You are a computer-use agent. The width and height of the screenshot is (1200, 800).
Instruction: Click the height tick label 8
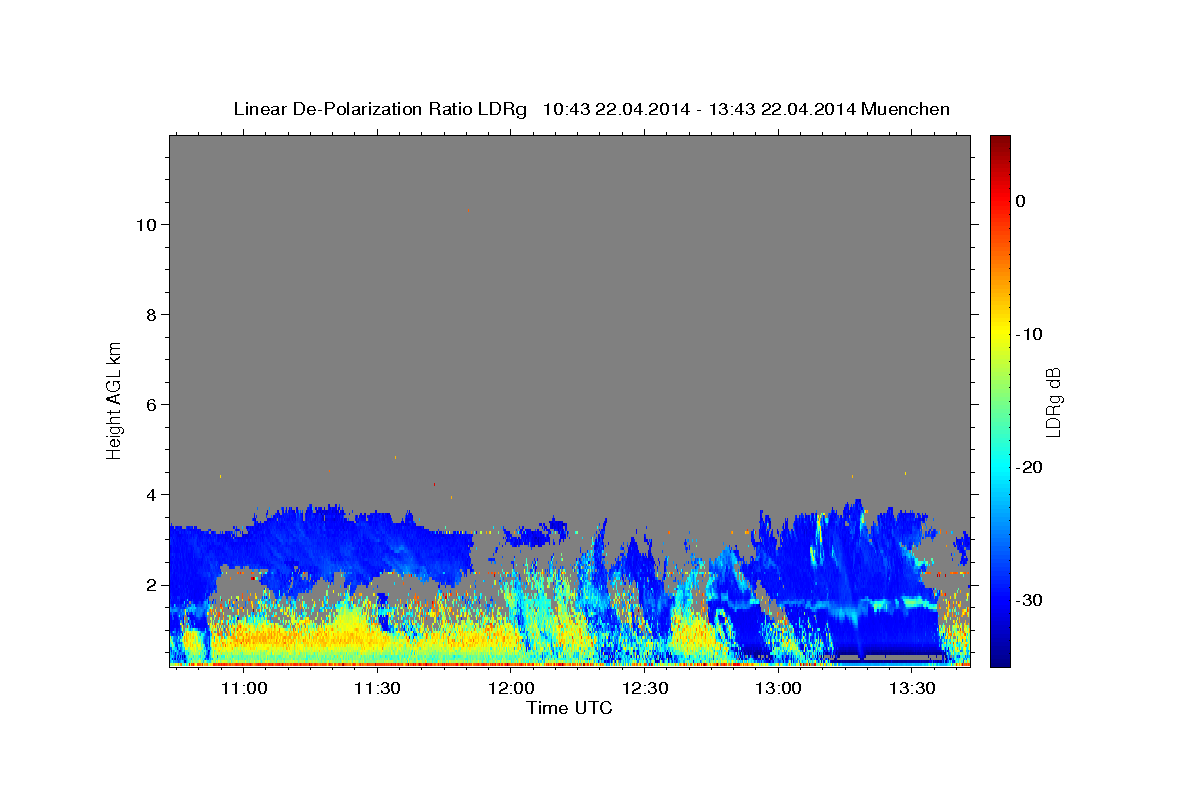pos(151,315)
